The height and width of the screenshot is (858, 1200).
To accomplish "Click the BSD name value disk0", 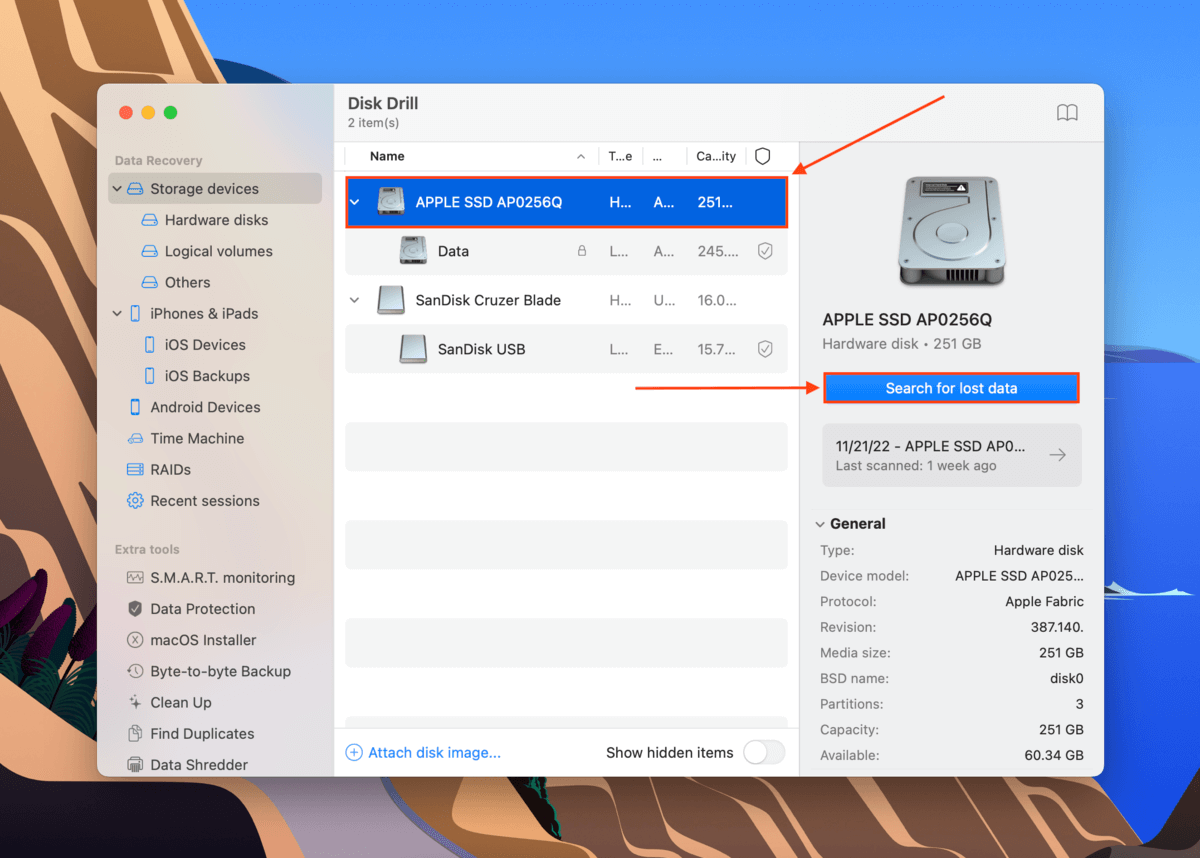I will point(1065,678).
